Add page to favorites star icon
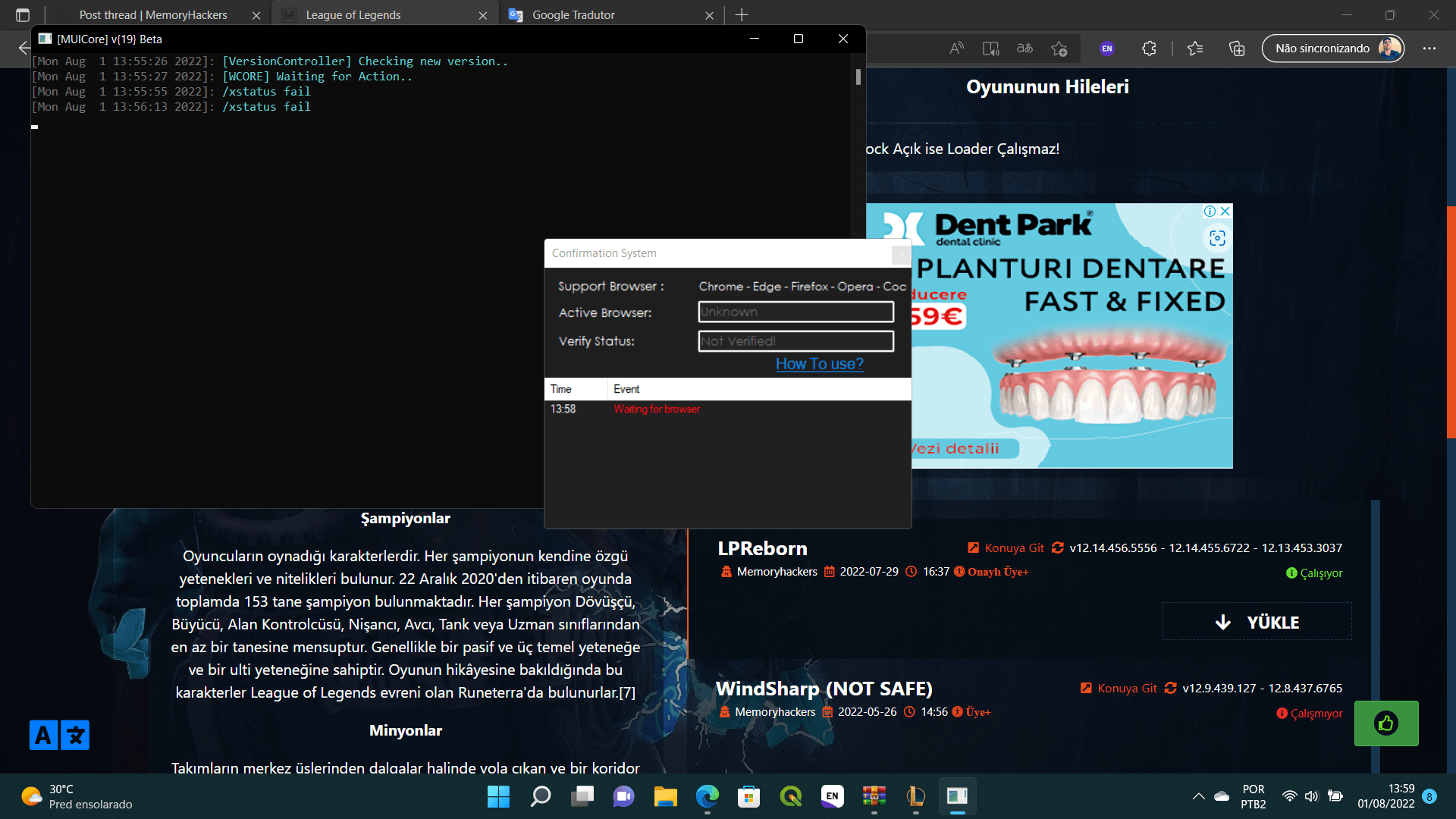 point(1059,49)
